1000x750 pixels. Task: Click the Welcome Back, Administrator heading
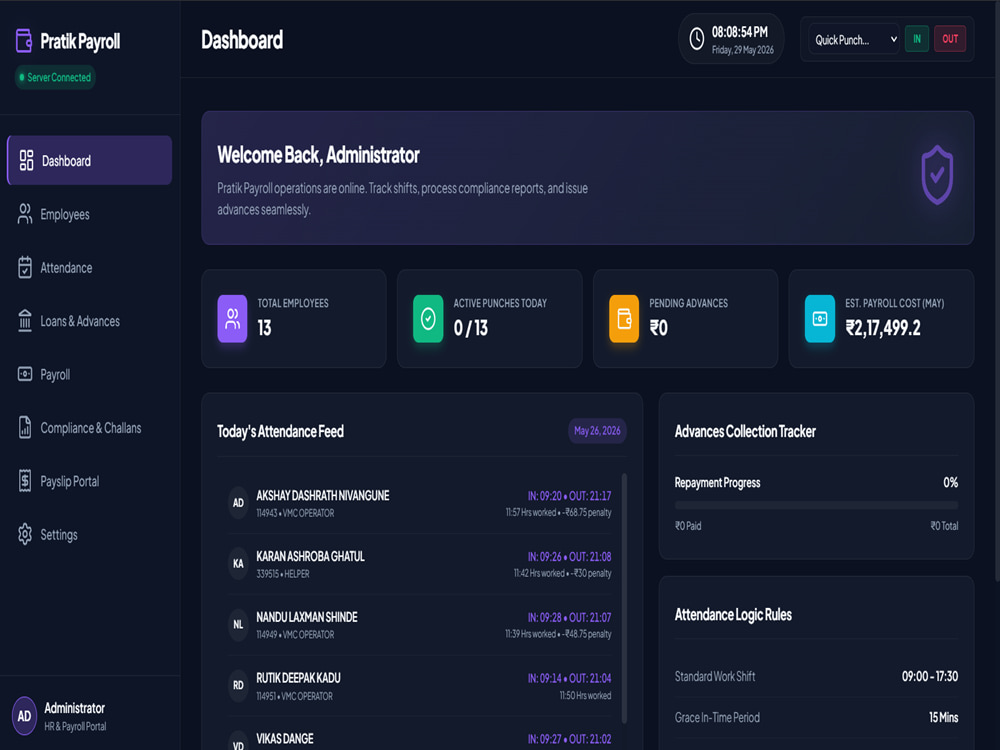pyautogui.click(x=318, y=155)
